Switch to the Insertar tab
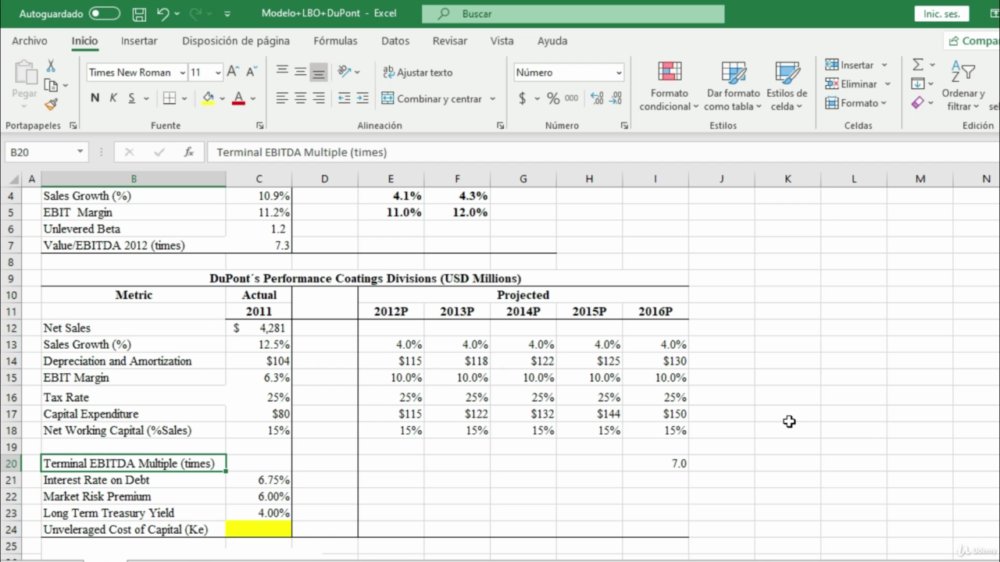 [x=139, y=41]
